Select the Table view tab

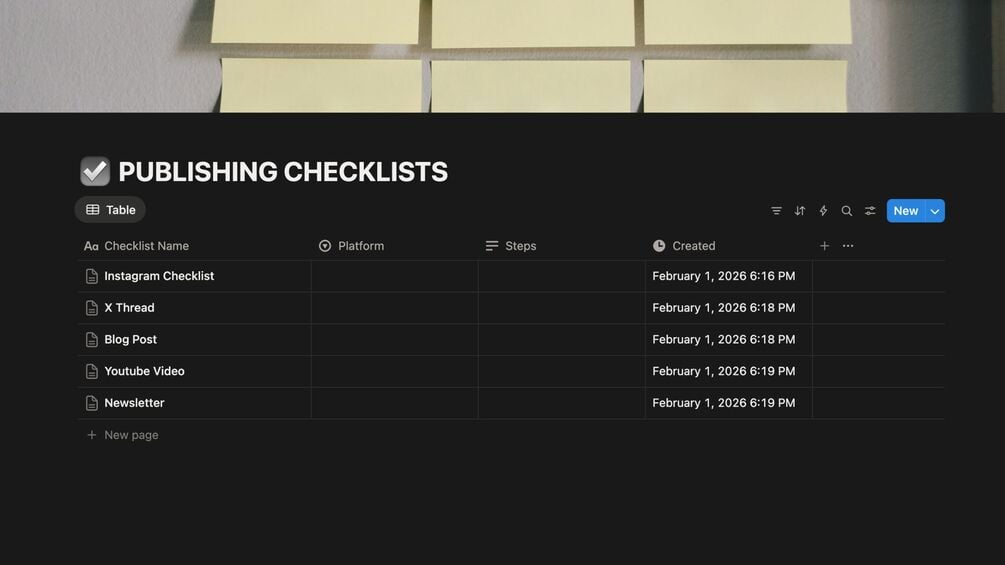(110, 210)
